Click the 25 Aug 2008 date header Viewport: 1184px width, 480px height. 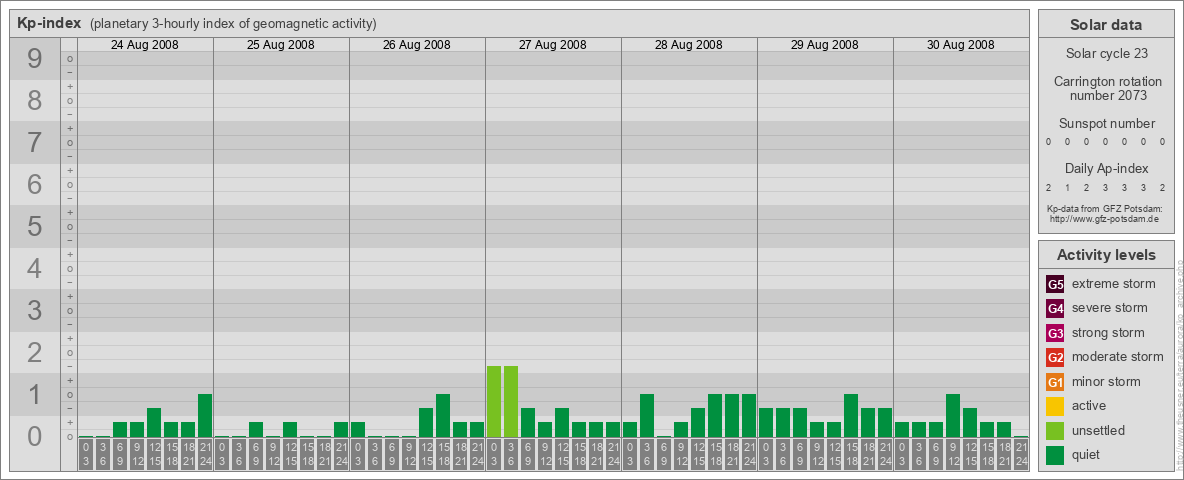pos(281,45)
